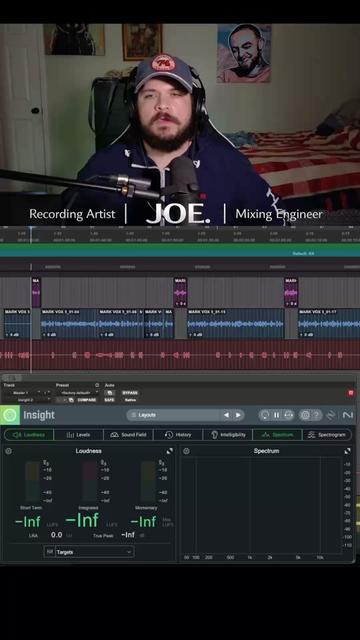Go to previous layout arrow

point(227,415)
